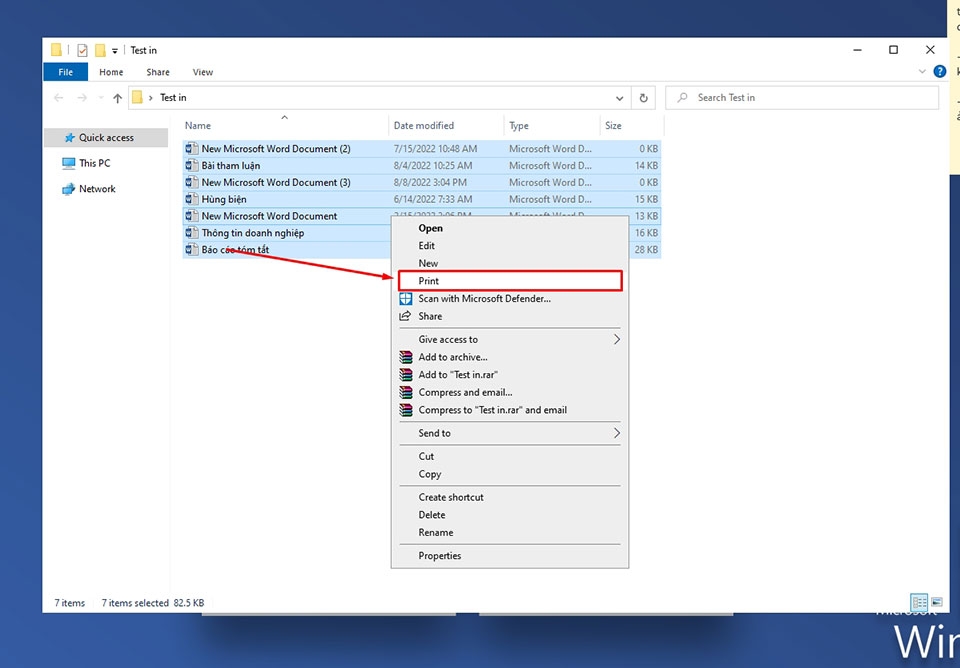Viewport: 960px width, 668px height.
Task: Click New folder quick access toolbar icon
Action: pos(100,50)
